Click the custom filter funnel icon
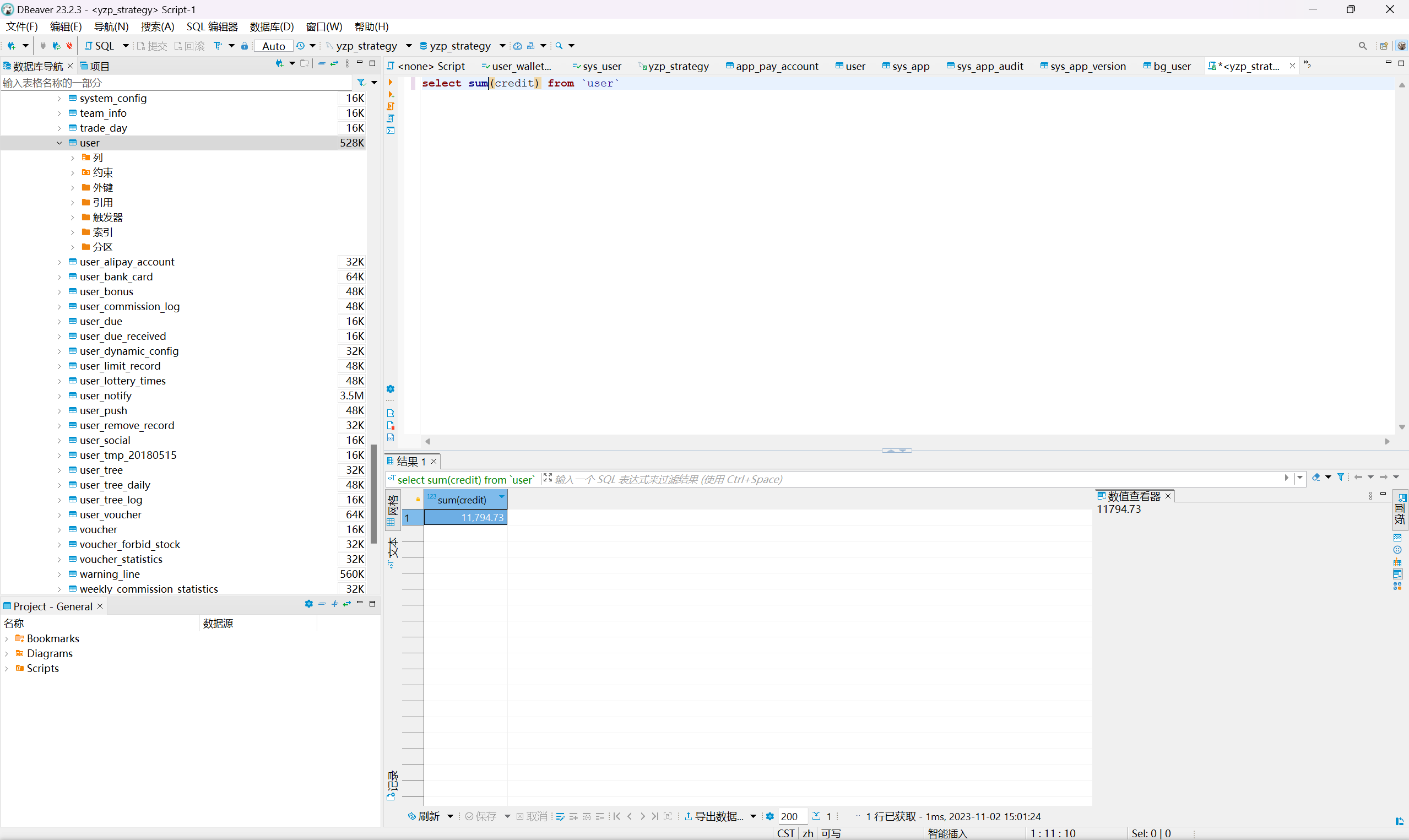Image resolution: width=1409 pixels, height=840 pixels. click(1341, 478)
